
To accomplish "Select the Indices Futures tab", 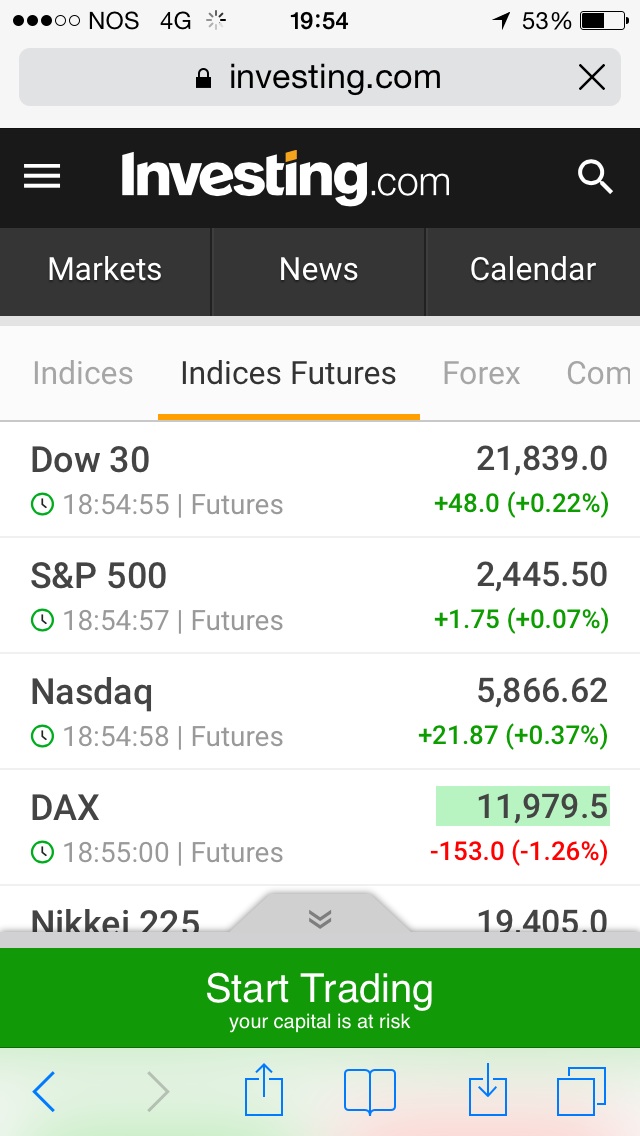I will [x=288, y=374].
